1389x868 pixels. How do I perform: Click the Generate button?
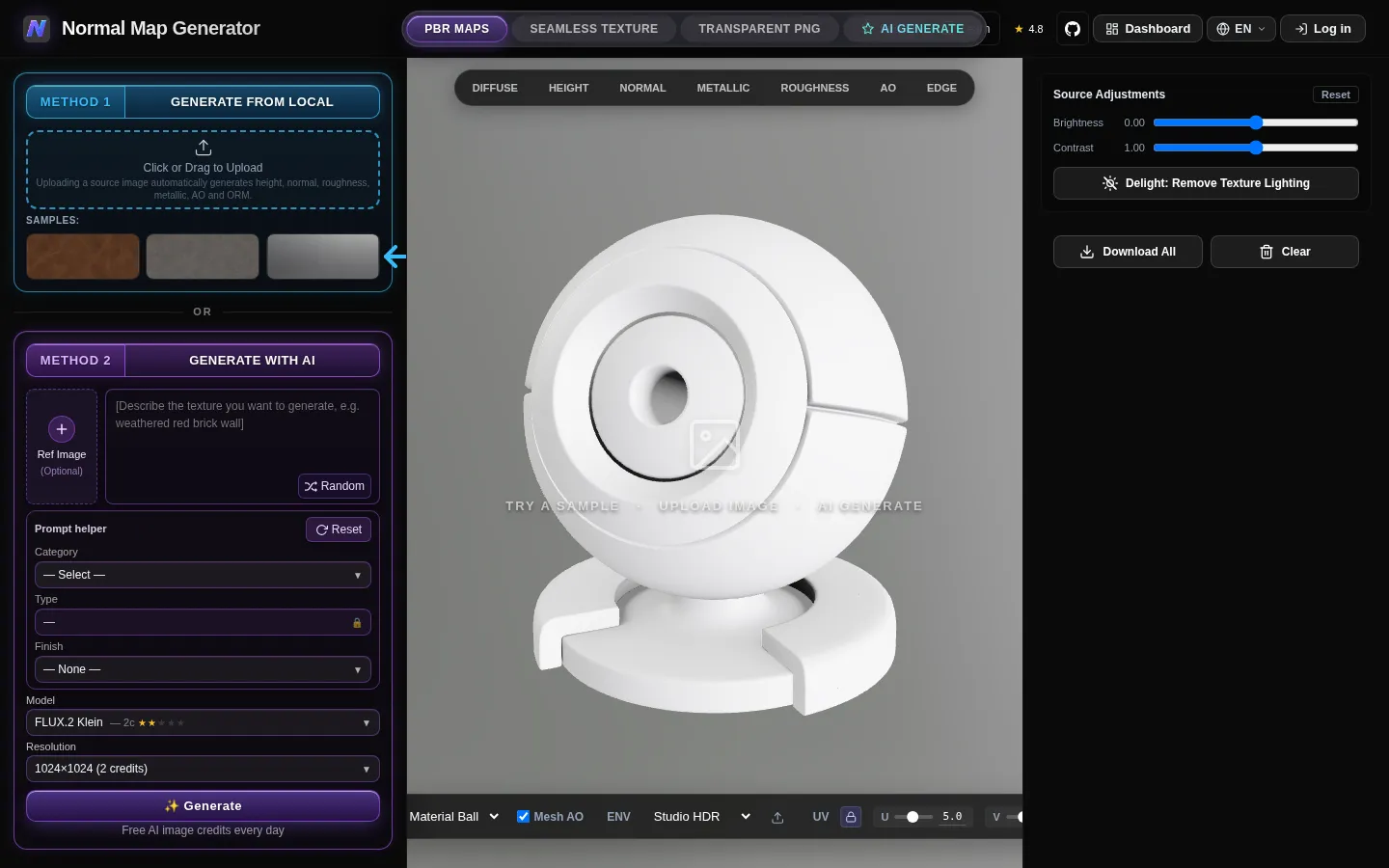pos(203,806)
